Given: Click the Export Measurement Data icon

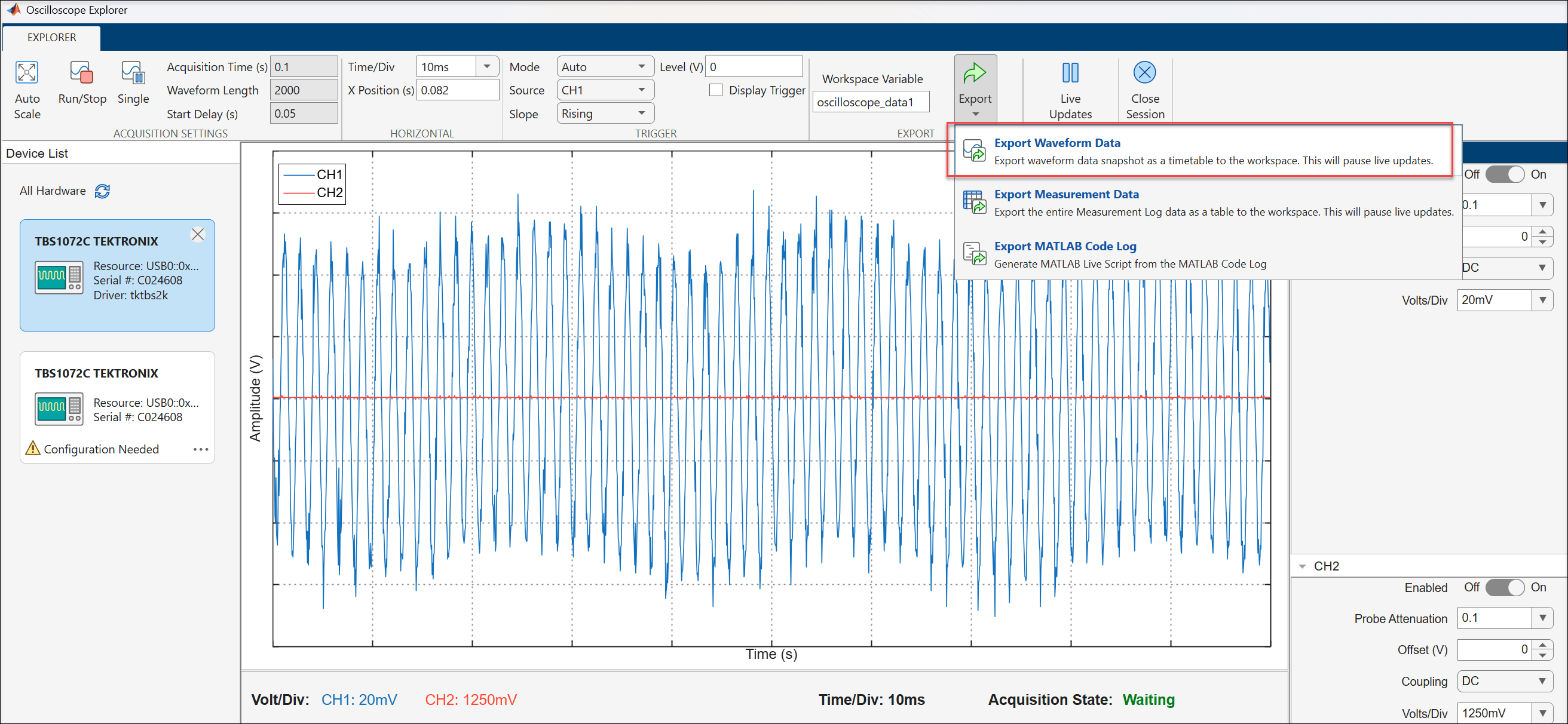Looking at the screenshot, I should coord(974,202).
